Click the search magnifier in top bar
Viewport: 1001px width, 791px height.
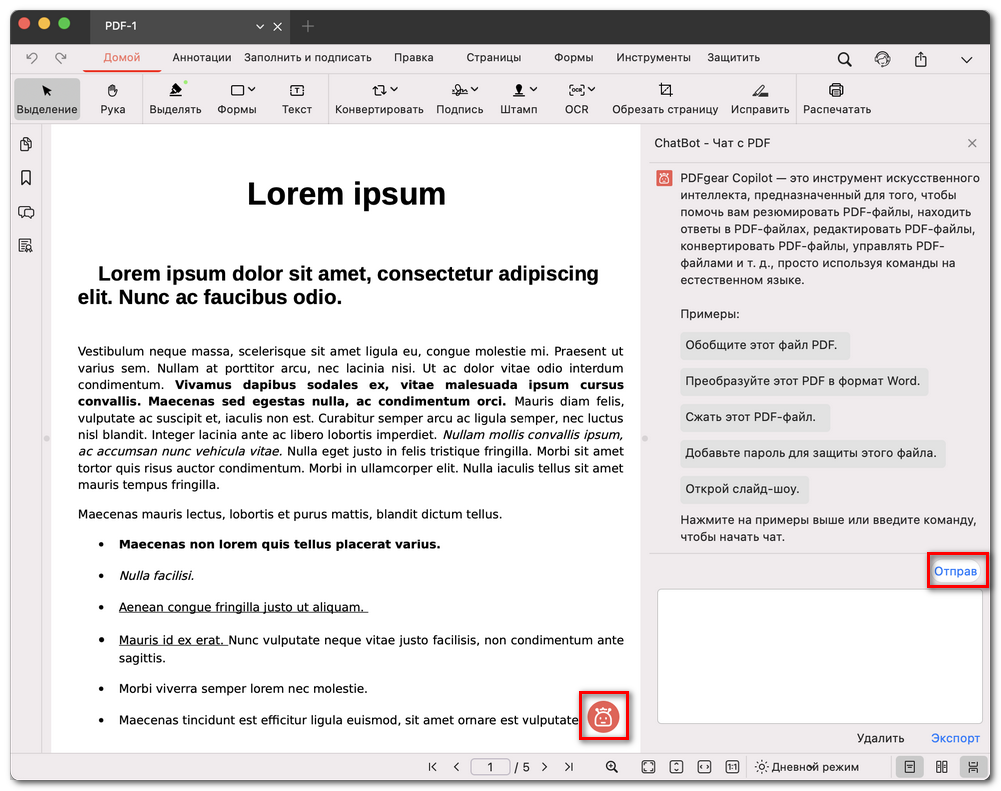point(845,59)
